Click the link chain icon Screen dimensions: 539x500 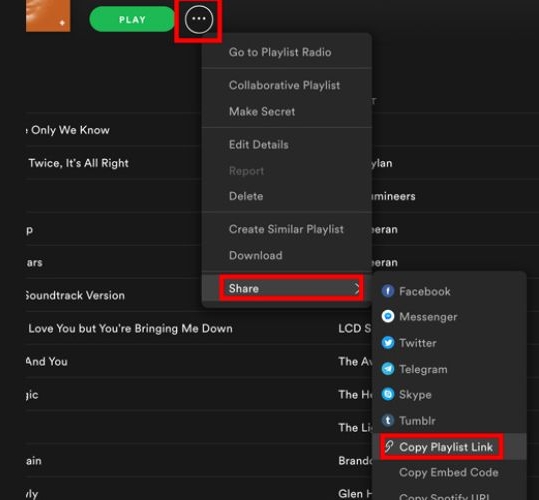click(388, 446)
